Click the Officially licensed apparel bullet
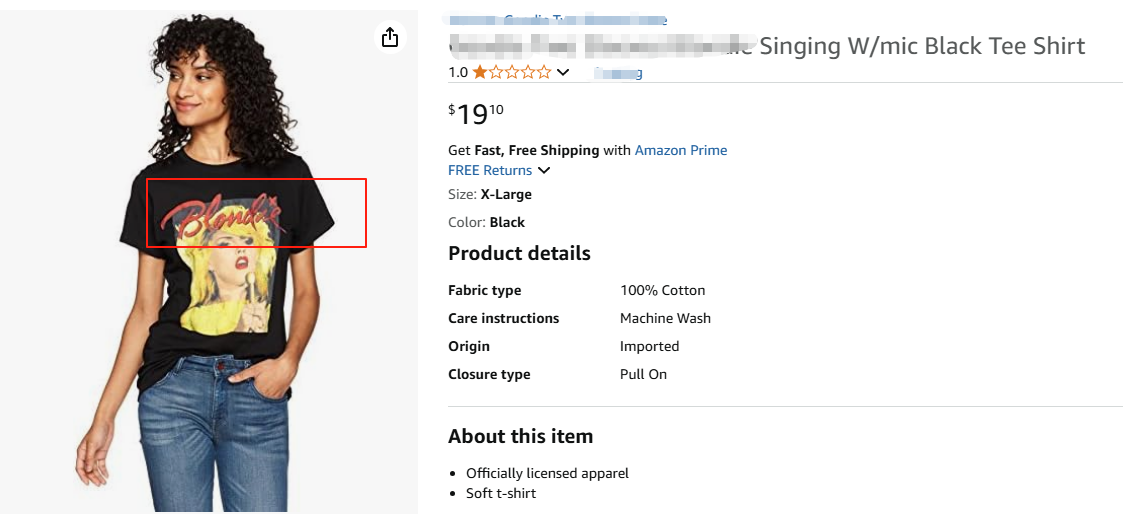The image size is (1138, 520). pyautogui.click(x=547, y=473)
